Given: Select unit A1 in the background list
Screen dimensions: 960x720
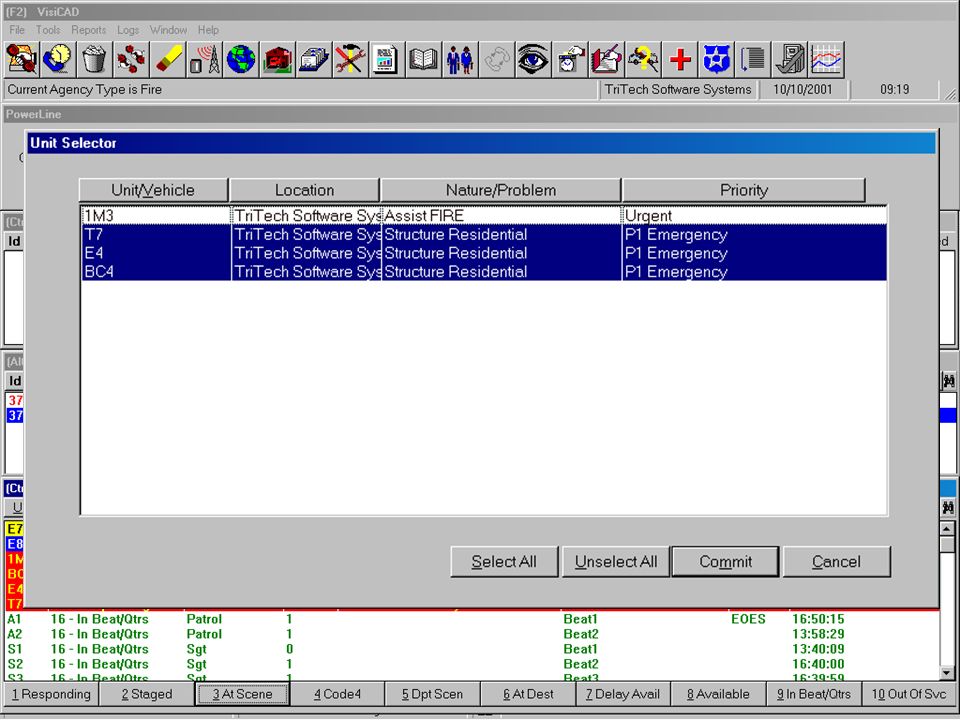Looking at the screenshot, I should pos(471,619).
